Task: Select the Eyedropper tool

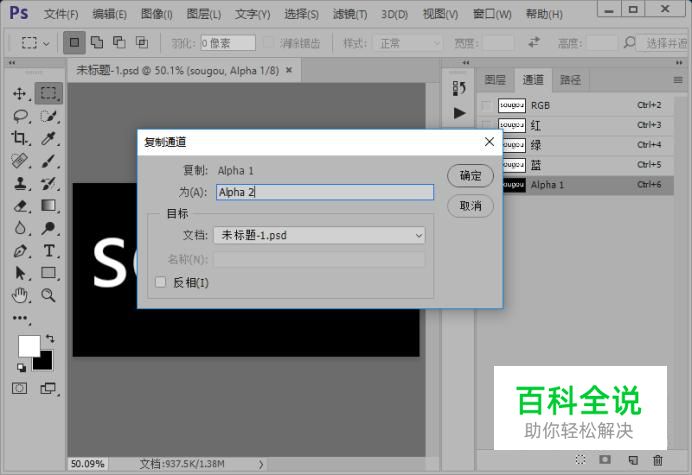Action: (48, 138)
